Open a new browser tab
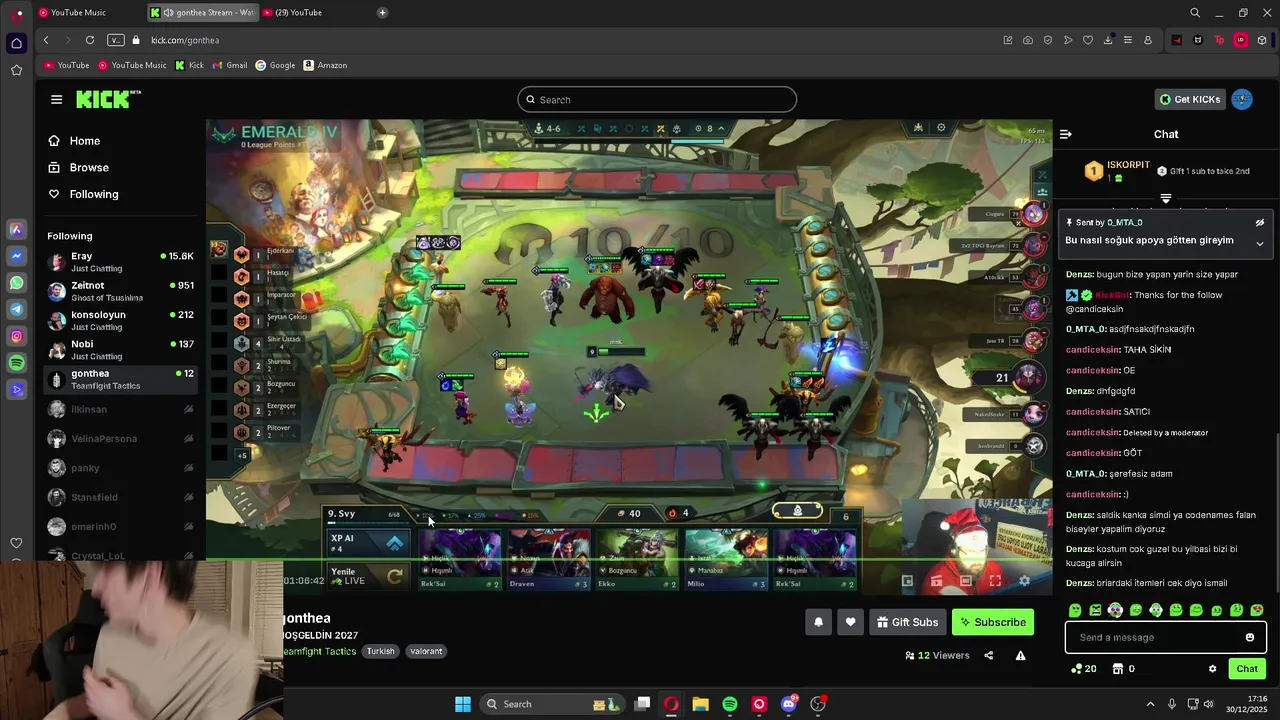The width and height of the screenshot is (1280, 720). click(x=382, y=13)
